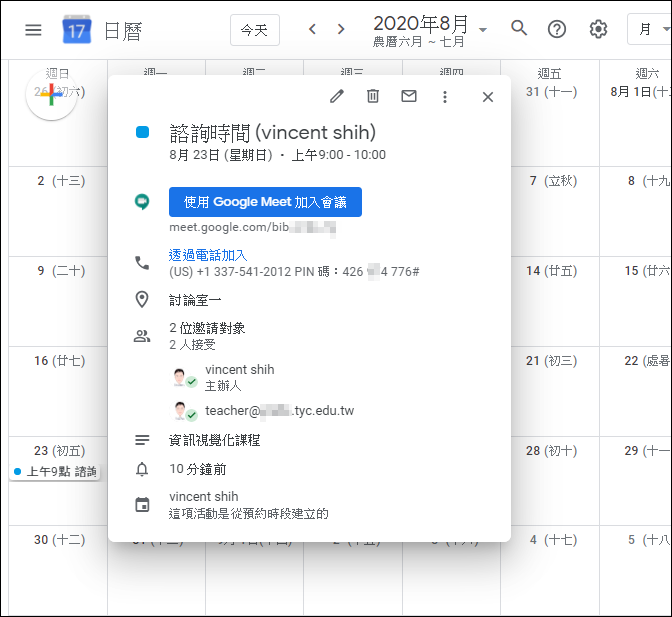The width and height of the screenshot is (672, 617).
Task: Click the location text 討論室一
Action: coord(195,300)
